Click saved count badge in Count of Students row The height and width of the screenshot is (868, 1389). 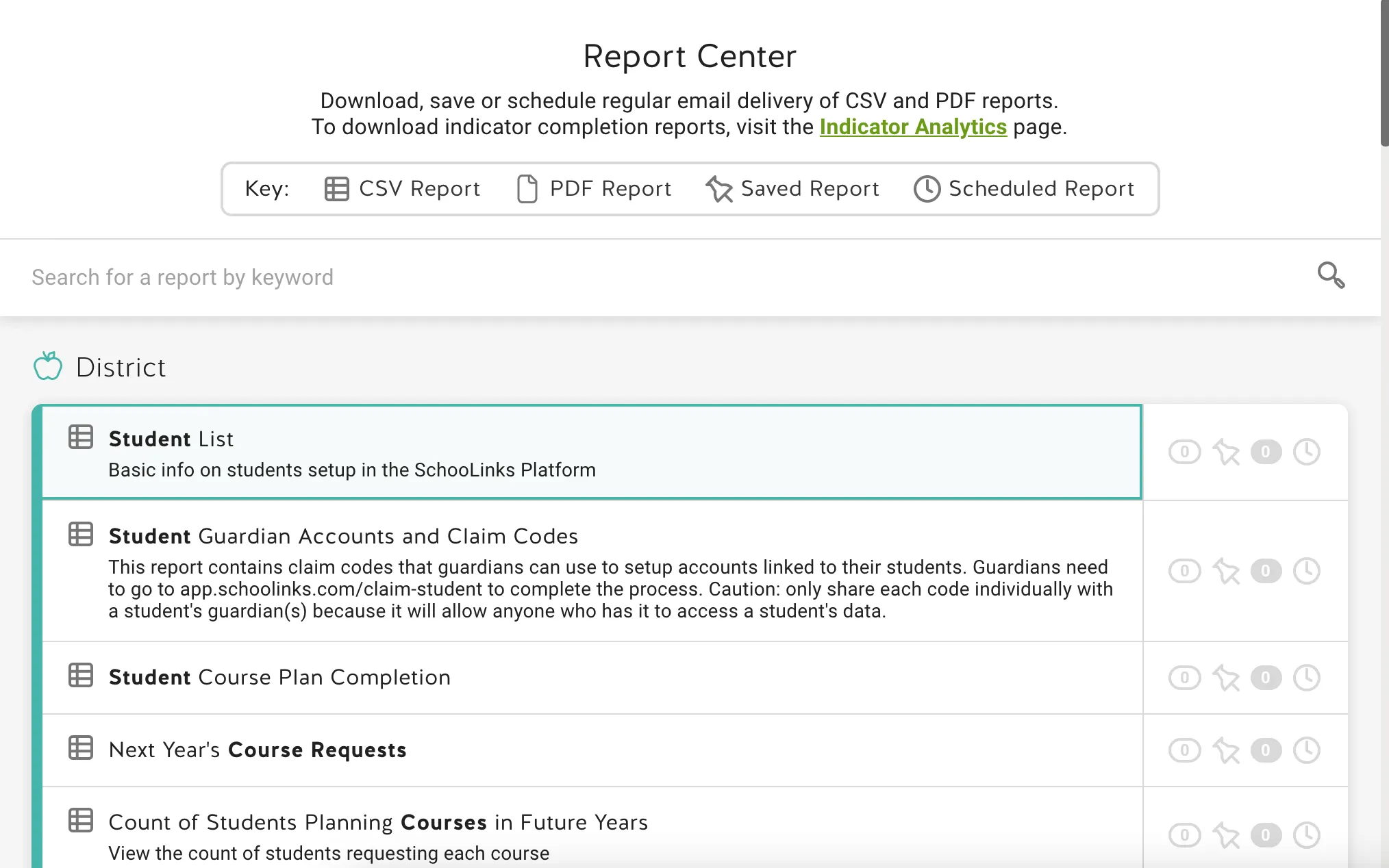pyautogui.click(x=1185, y=835)
